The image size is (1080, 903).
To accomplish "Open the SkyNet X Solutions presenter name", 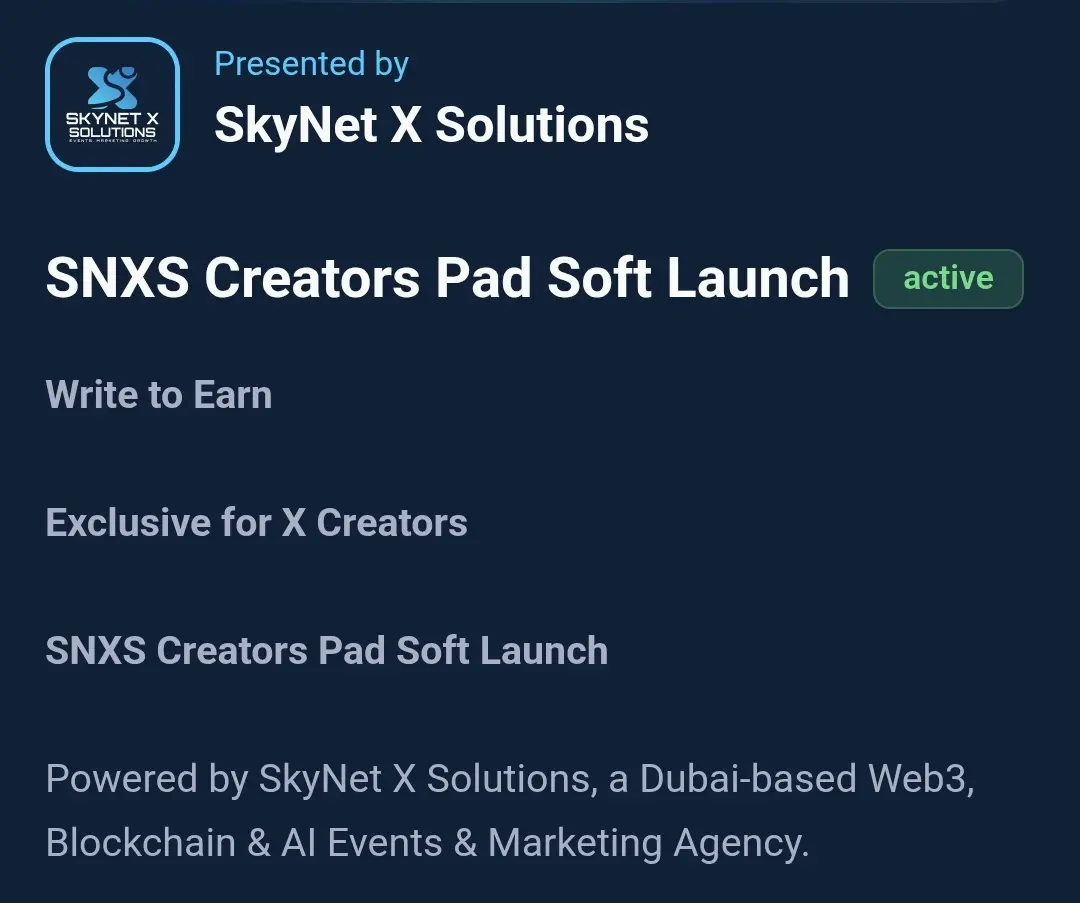I will [x=431, y=125].
